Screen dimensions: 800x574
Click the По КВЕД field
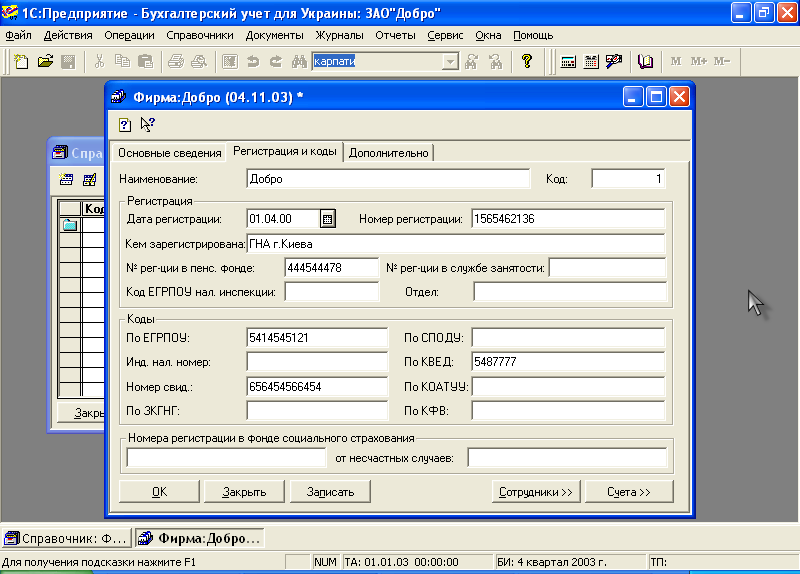click(x=568, y=362)
